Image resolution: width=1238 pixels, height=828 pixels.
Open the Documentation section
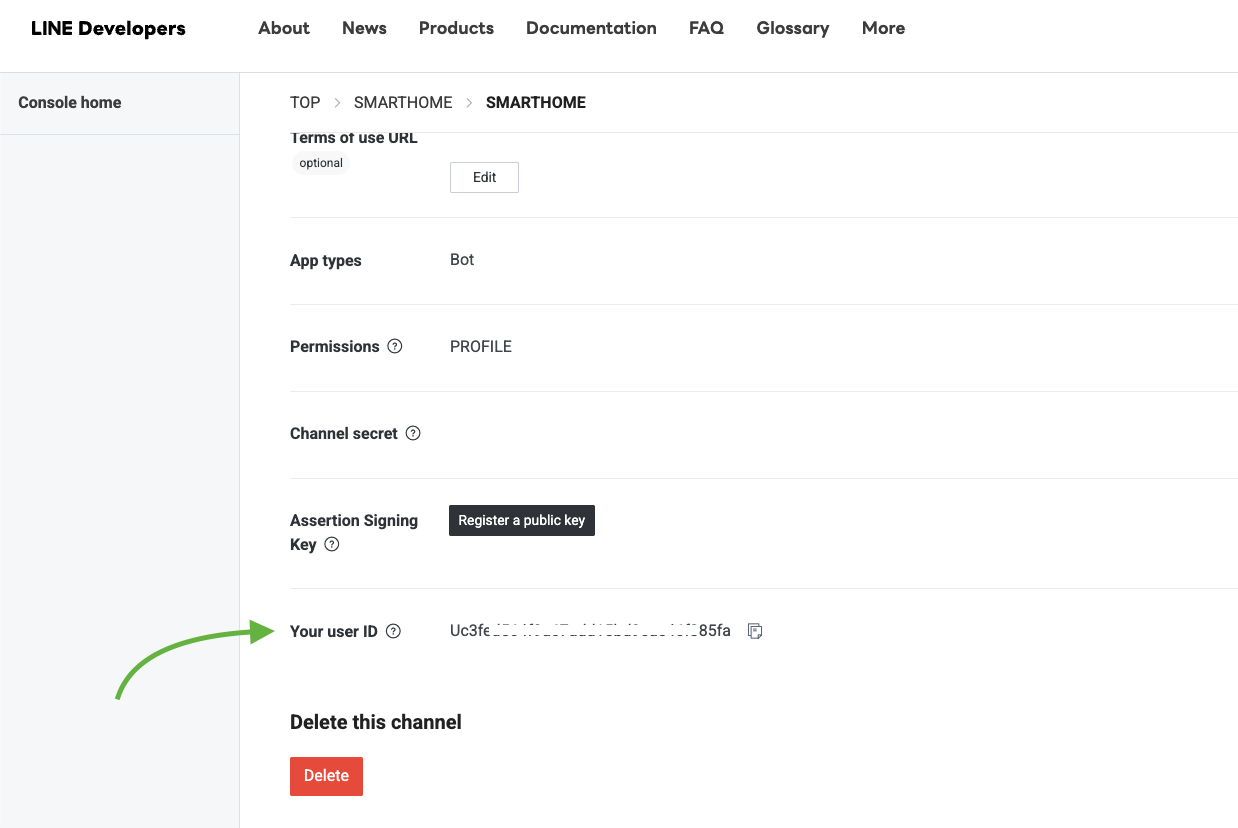pos(591,28)
